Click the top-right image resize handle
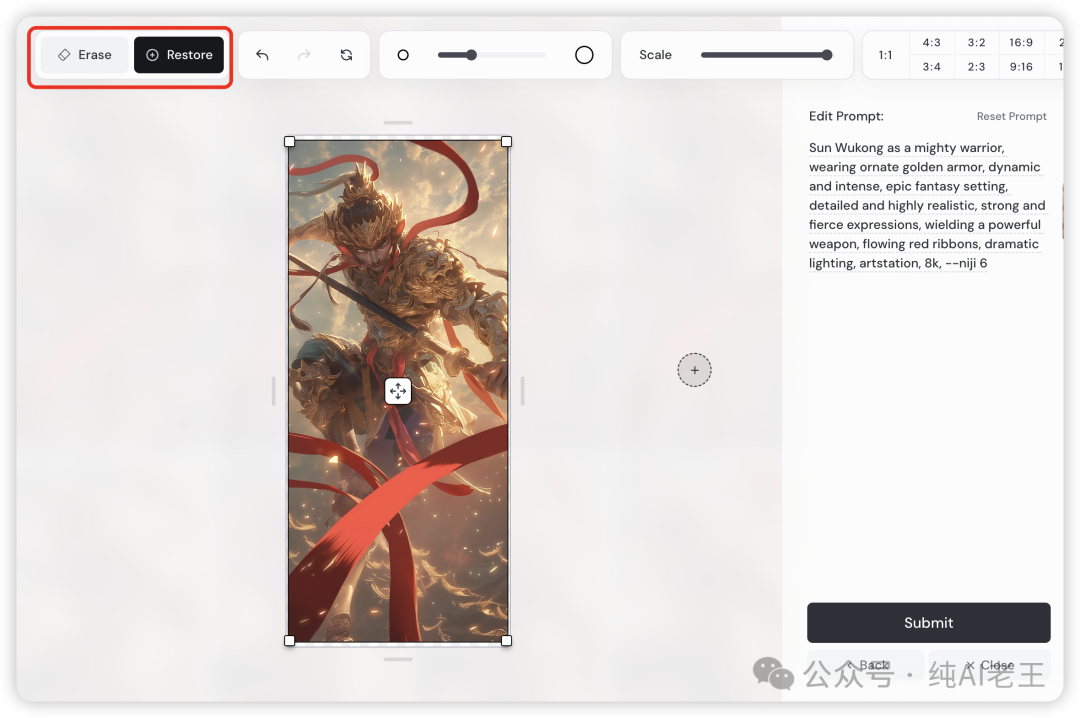 pos(506,142)
